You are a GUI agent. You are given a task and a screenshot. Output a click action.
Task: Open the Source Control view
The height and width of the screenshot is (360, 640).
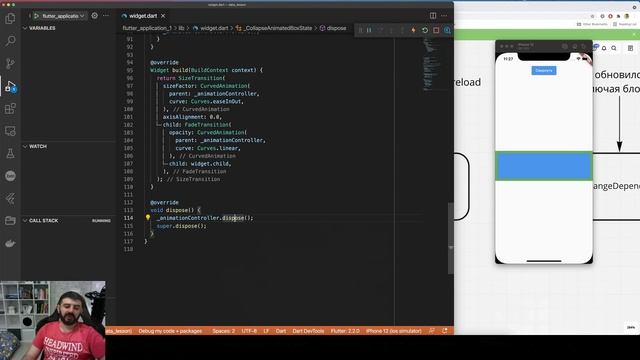[x=10, y=63]
